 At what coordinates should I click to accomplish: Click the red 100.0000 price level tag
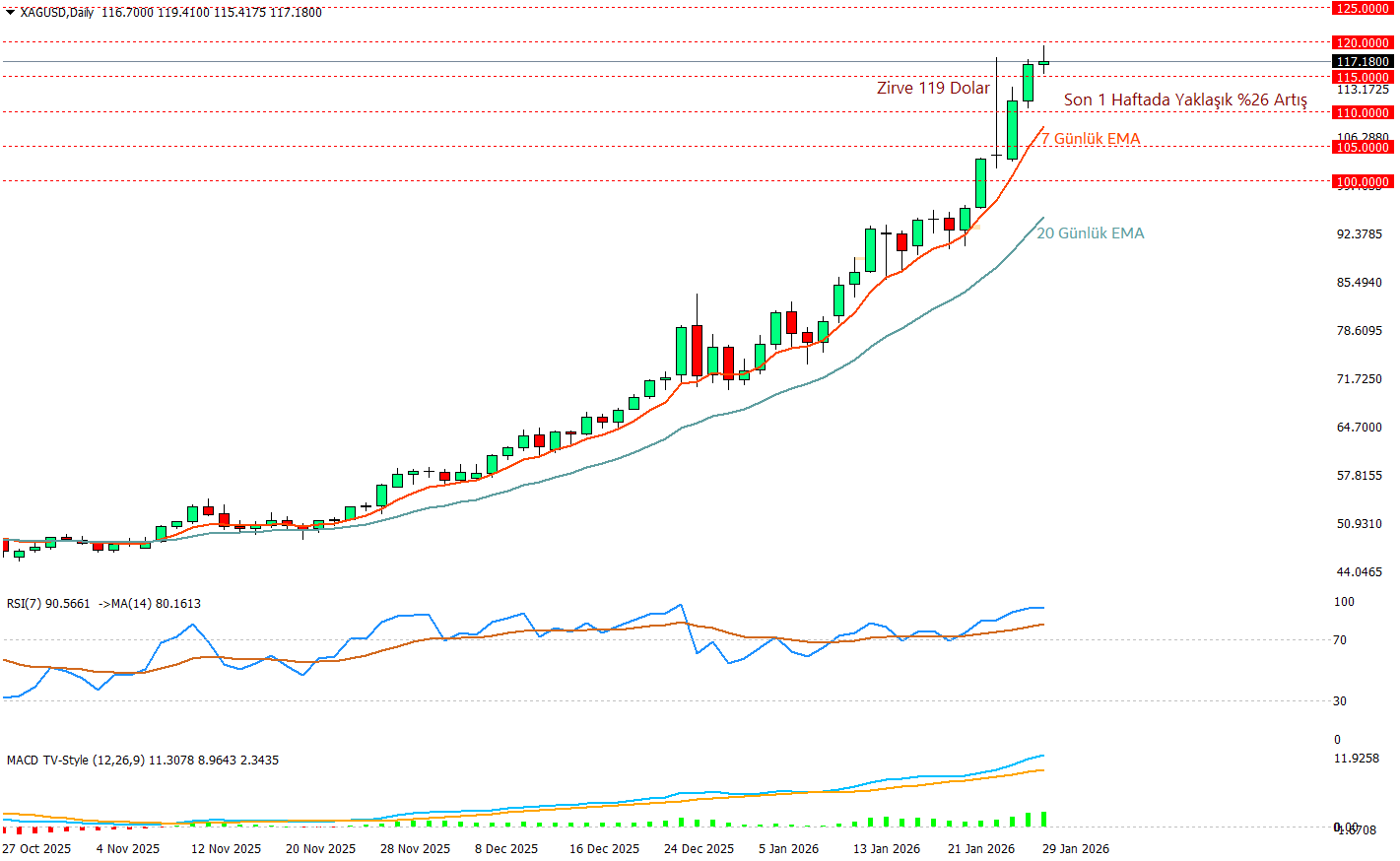(x=1362, y=182)
